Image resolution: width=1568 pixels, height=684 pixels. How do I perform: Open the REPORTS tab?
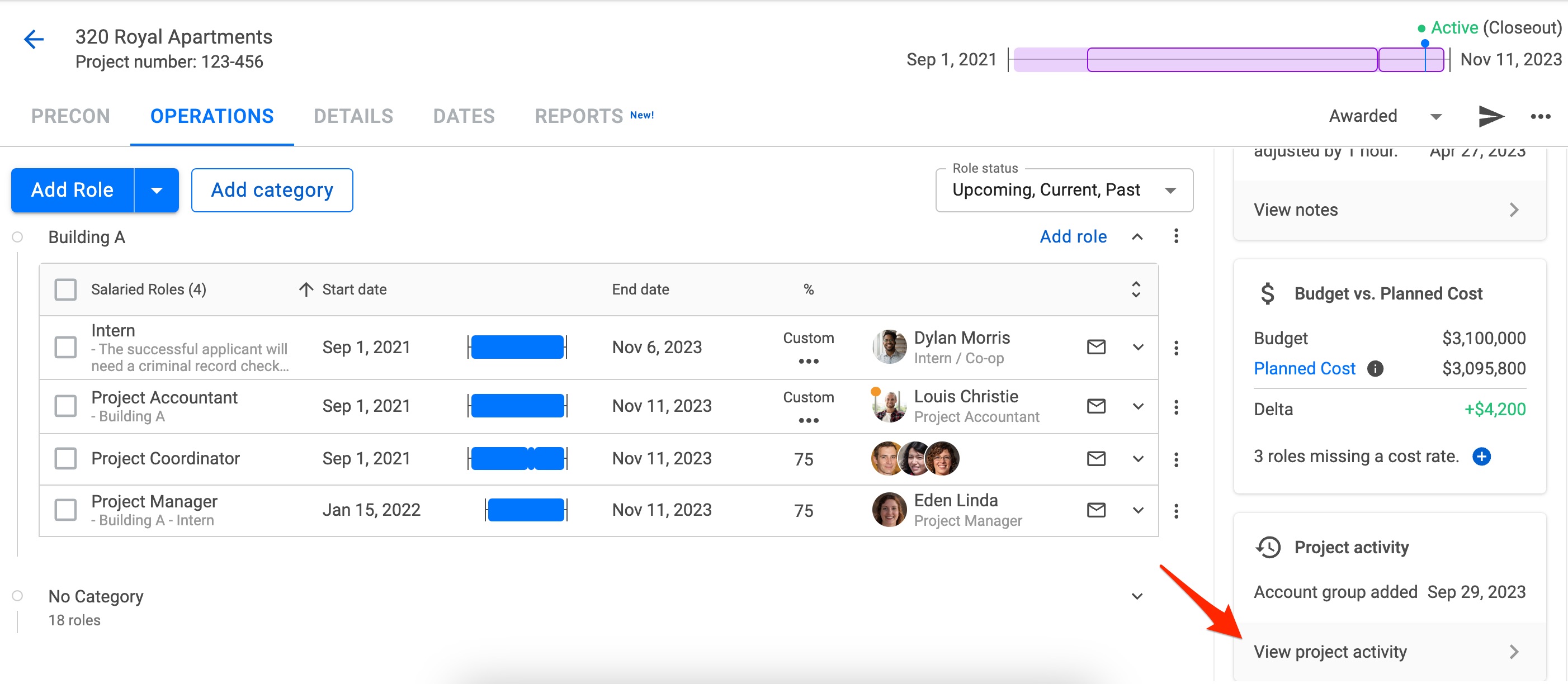(x=578, y=116)
